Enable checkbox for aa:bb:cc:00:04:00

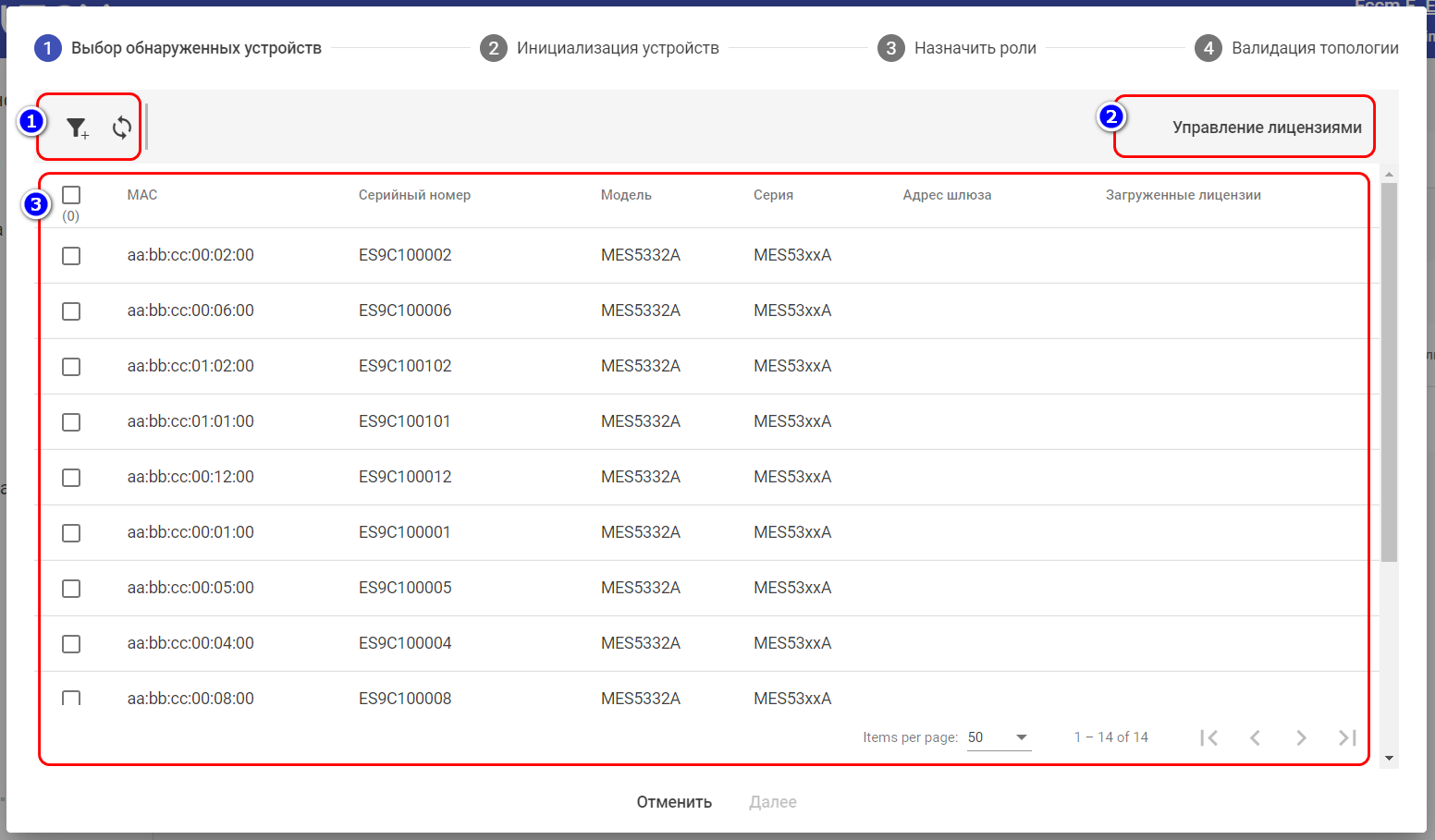click(x=71, y=644)
